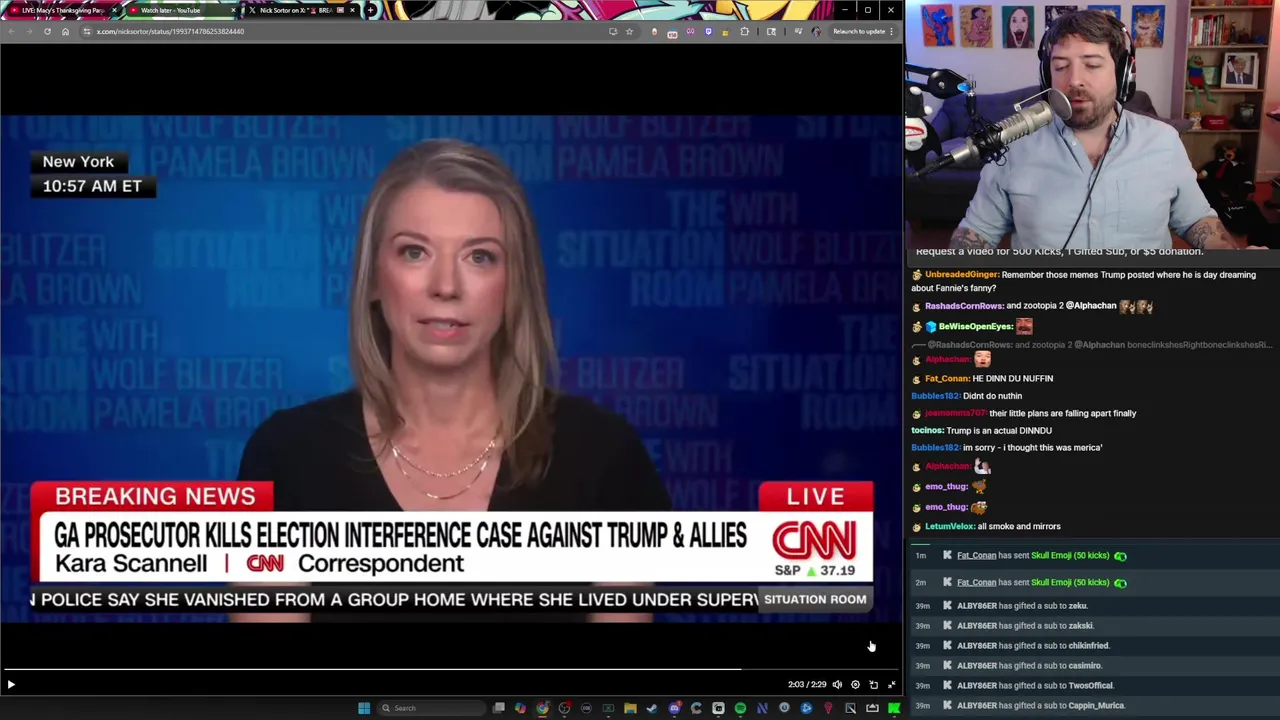Open tocinos' chat profile
This screenshot has width=1280, height=720.
pyautogui.click(x=927, y=431)
